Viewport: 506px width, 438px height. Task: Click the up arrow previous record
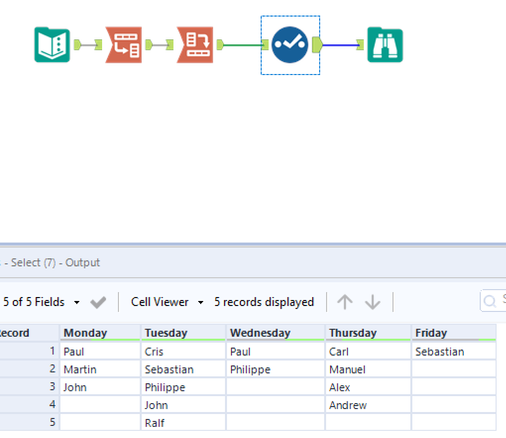345,302
